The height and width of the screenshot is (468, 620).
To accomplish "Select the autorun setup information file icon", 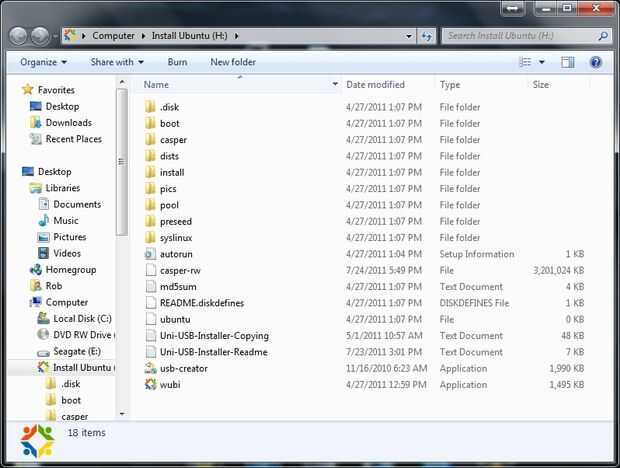I will (x=150, y=254).
